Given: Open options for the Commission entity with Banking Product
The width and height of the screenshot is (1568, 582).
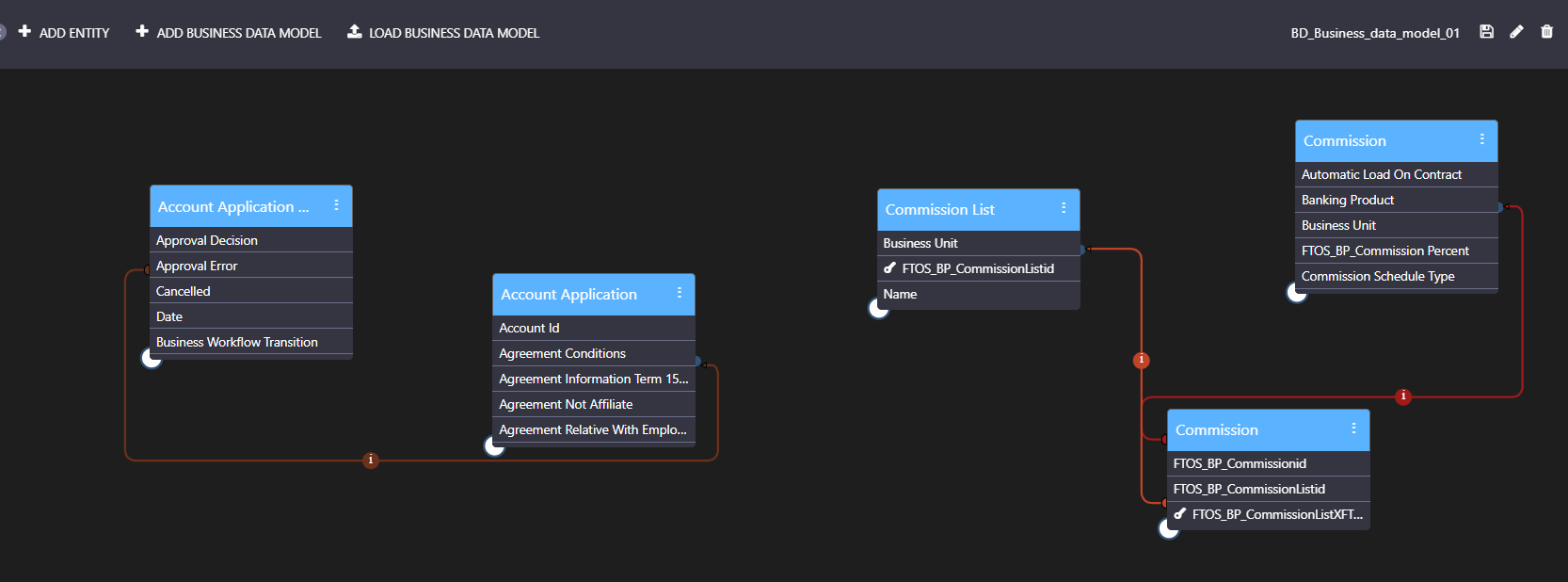Looking at the screenshot, I should pos(1481,139).
